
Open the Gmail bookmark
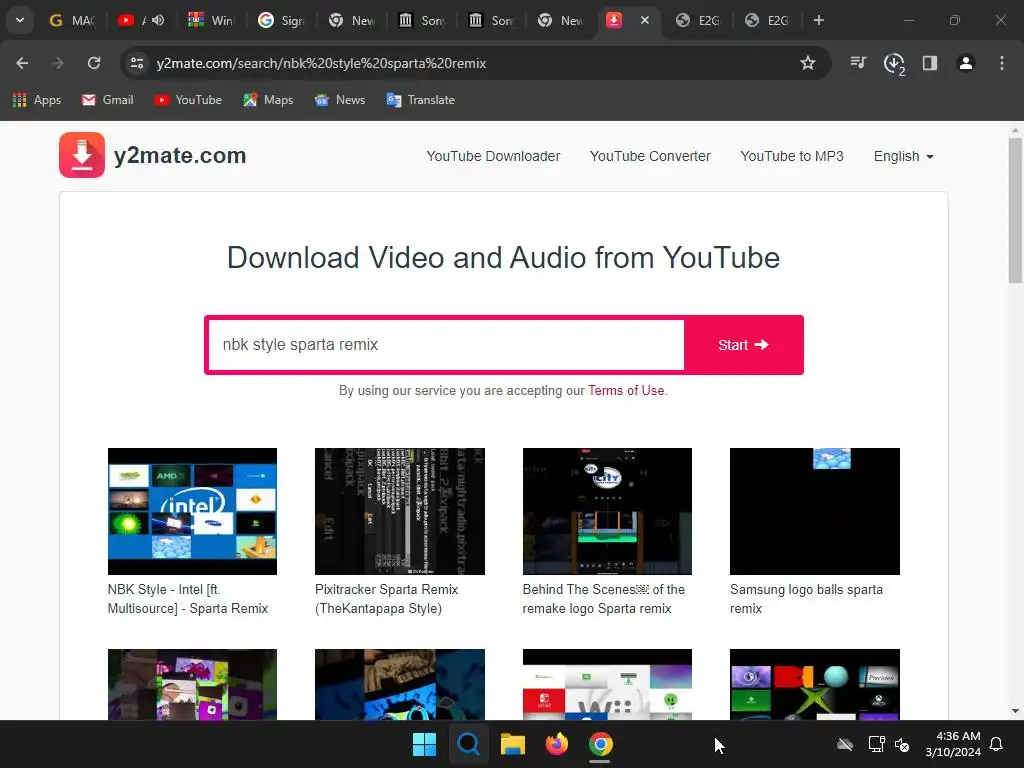(108, 100)
